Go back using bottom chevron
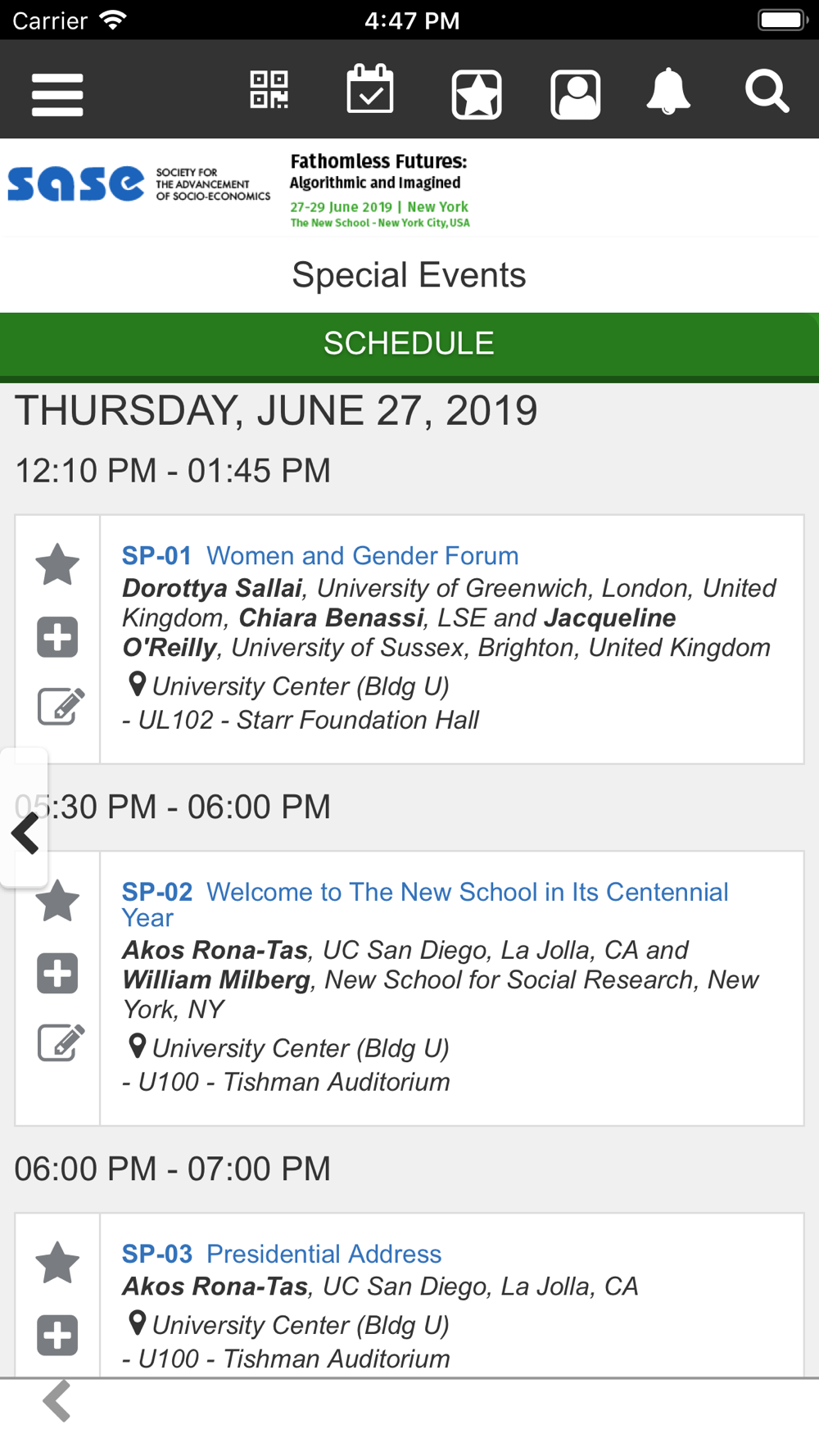 coord(57,1401)
